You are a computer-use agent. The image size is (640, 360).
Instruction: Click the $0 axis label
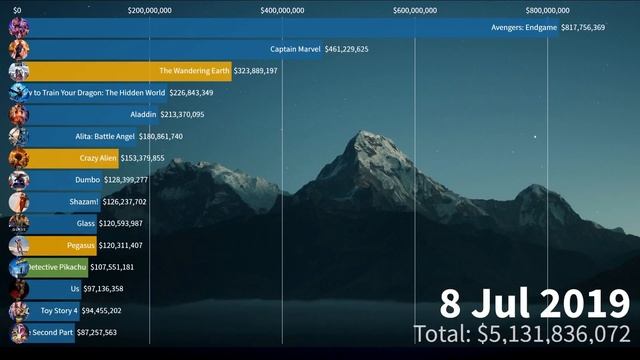pos(17,11)
